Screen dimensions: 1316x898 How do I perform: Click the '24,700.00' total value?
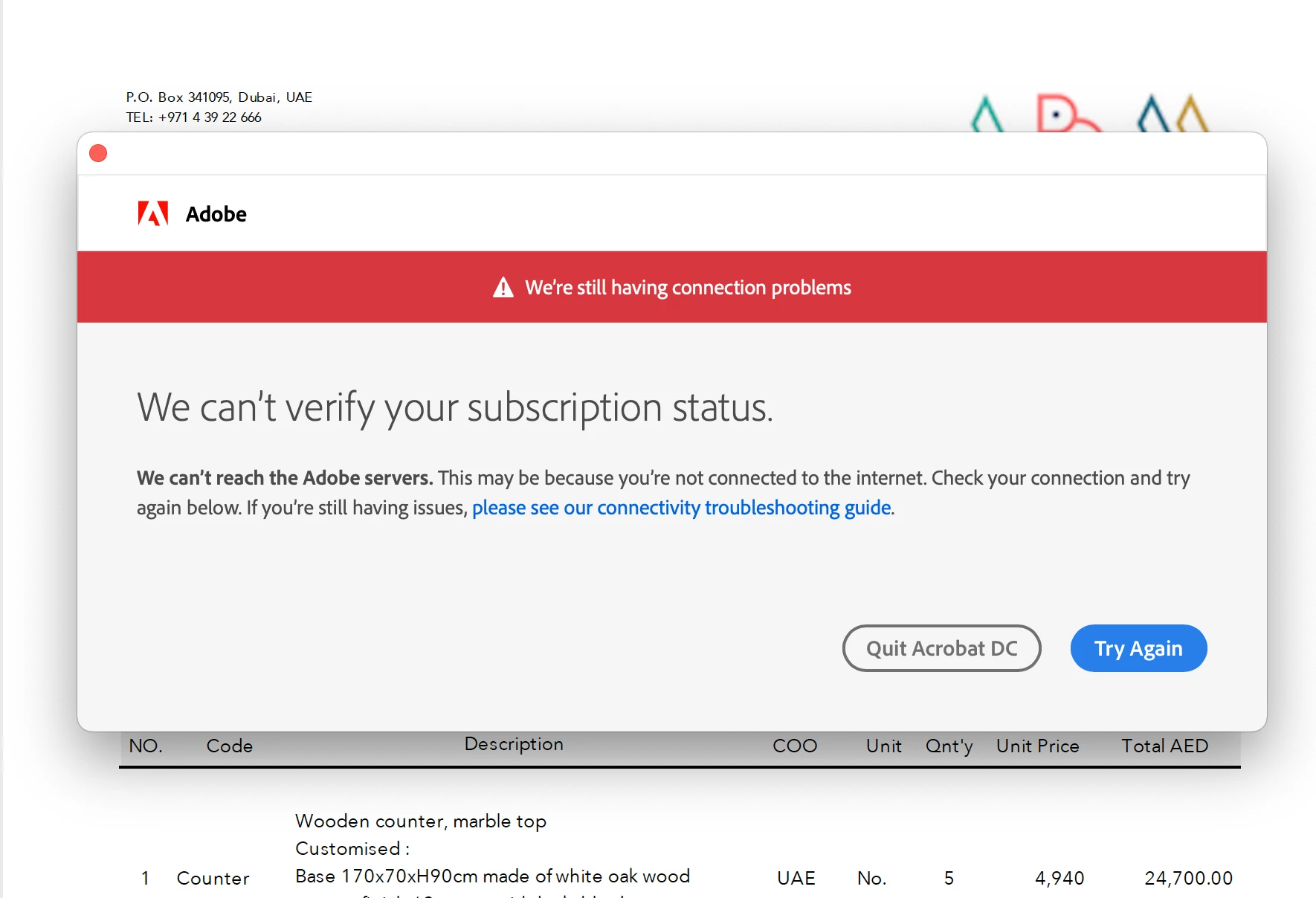(1188, 878)
